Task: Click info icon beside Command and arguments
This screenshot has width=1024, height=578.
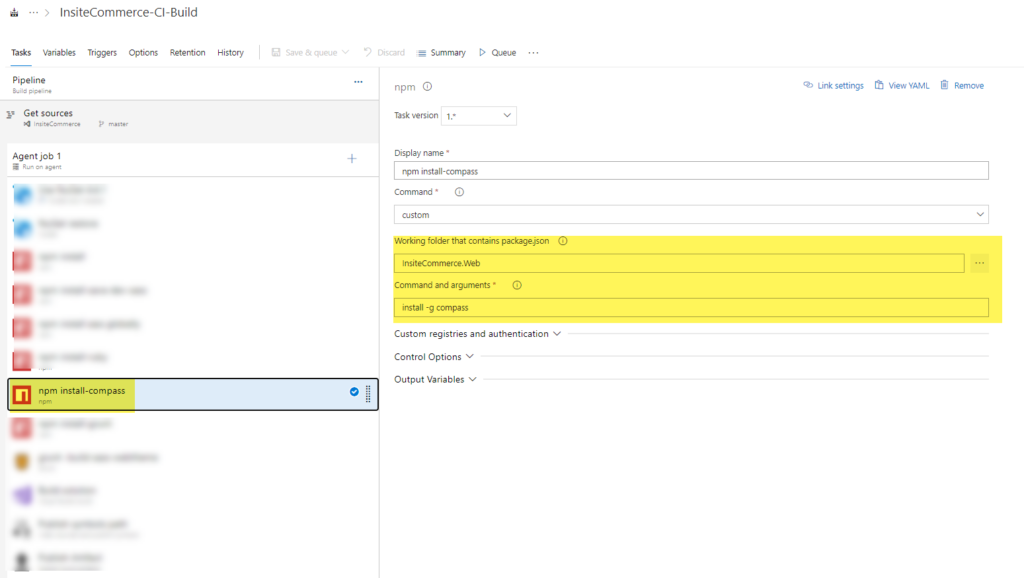Action: pos(517,285)
